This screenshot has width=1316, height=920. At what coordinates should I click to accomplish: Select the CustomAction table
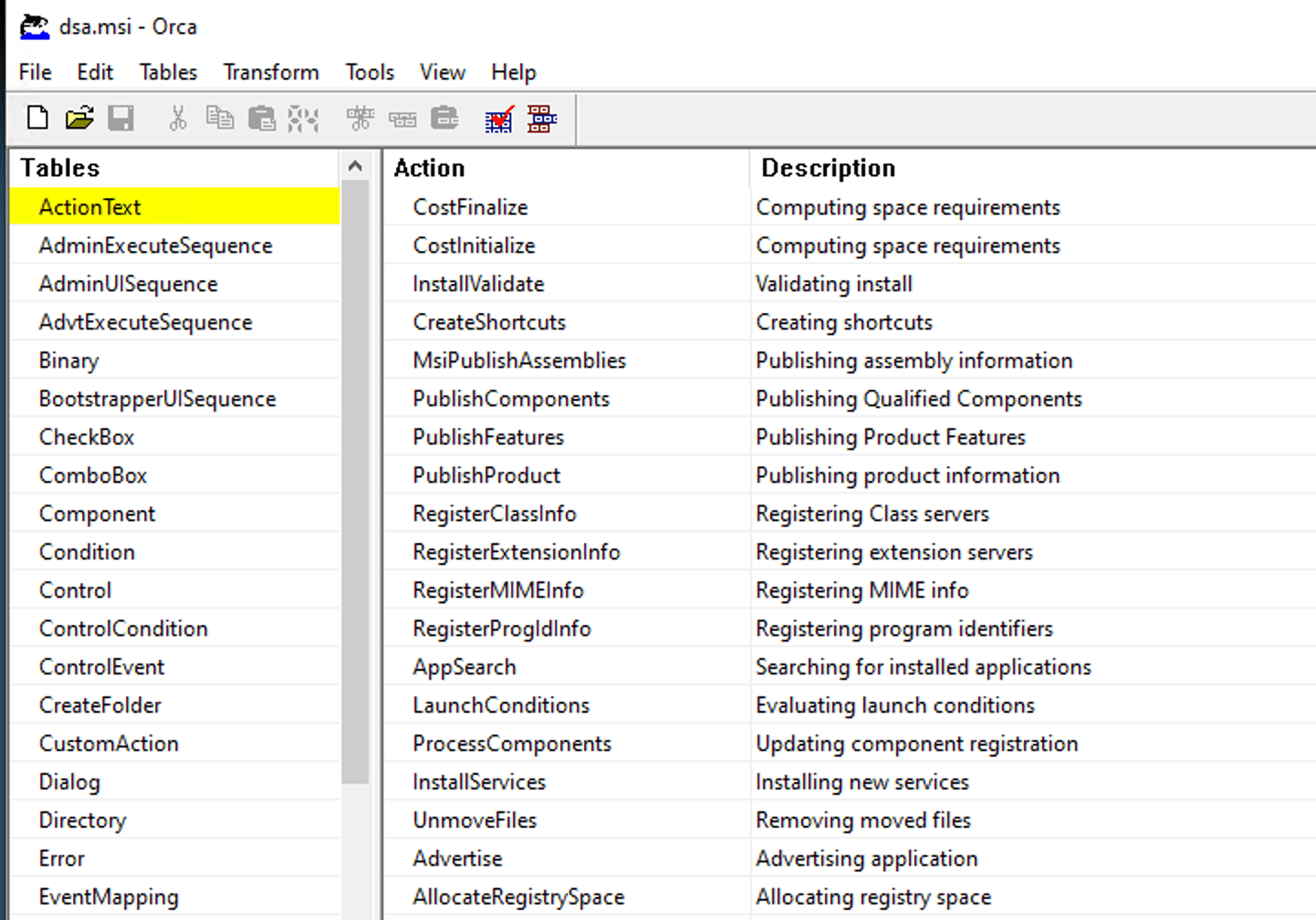175,744
